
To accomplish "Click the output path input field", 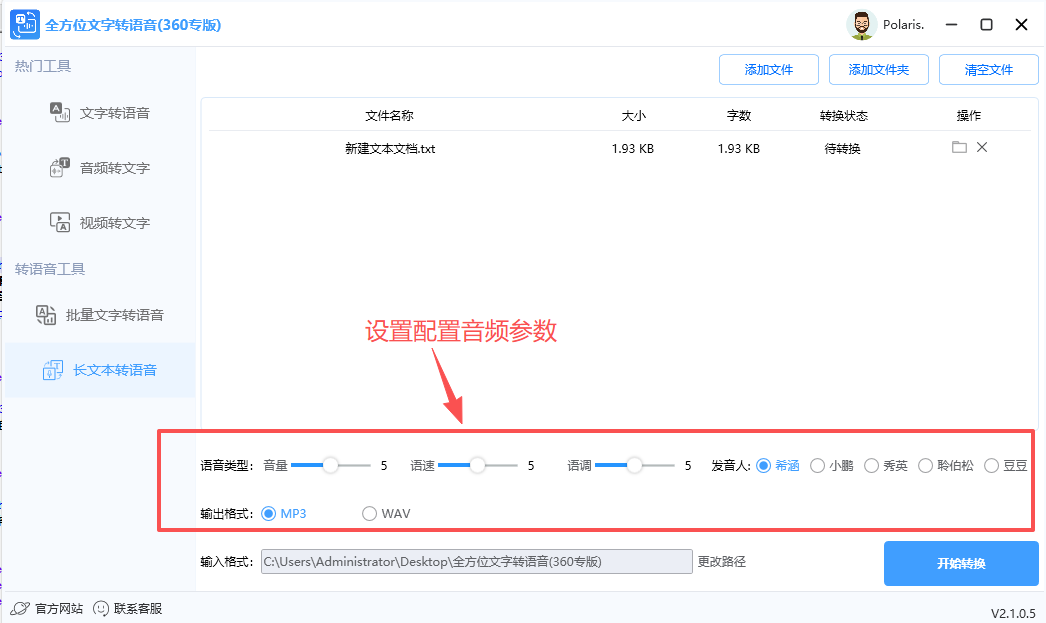I will pos(475,562).
